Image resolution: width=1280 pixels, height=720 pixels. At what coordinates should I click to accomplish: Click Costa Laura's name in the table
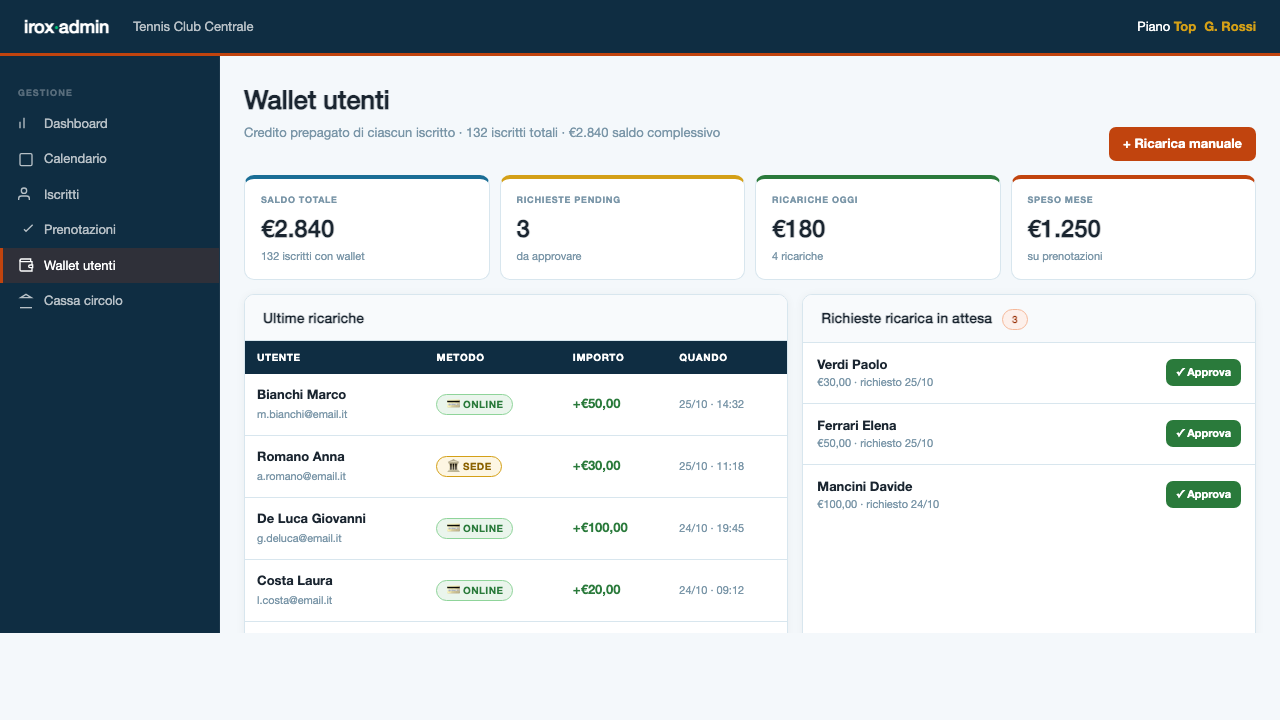click(x=295, y=581)
